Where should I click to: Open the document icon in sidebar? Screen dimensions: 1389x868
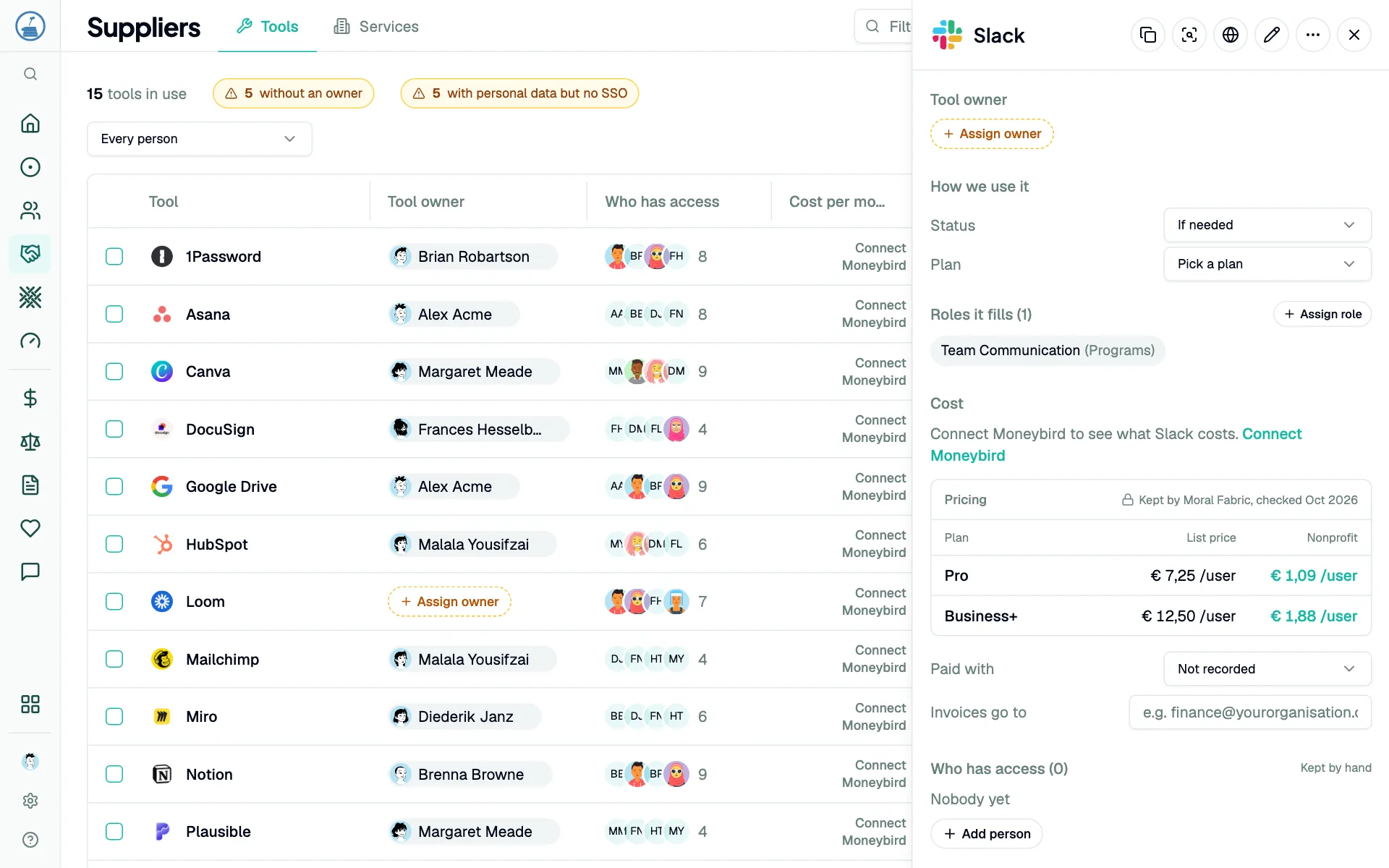click(30, 485)
